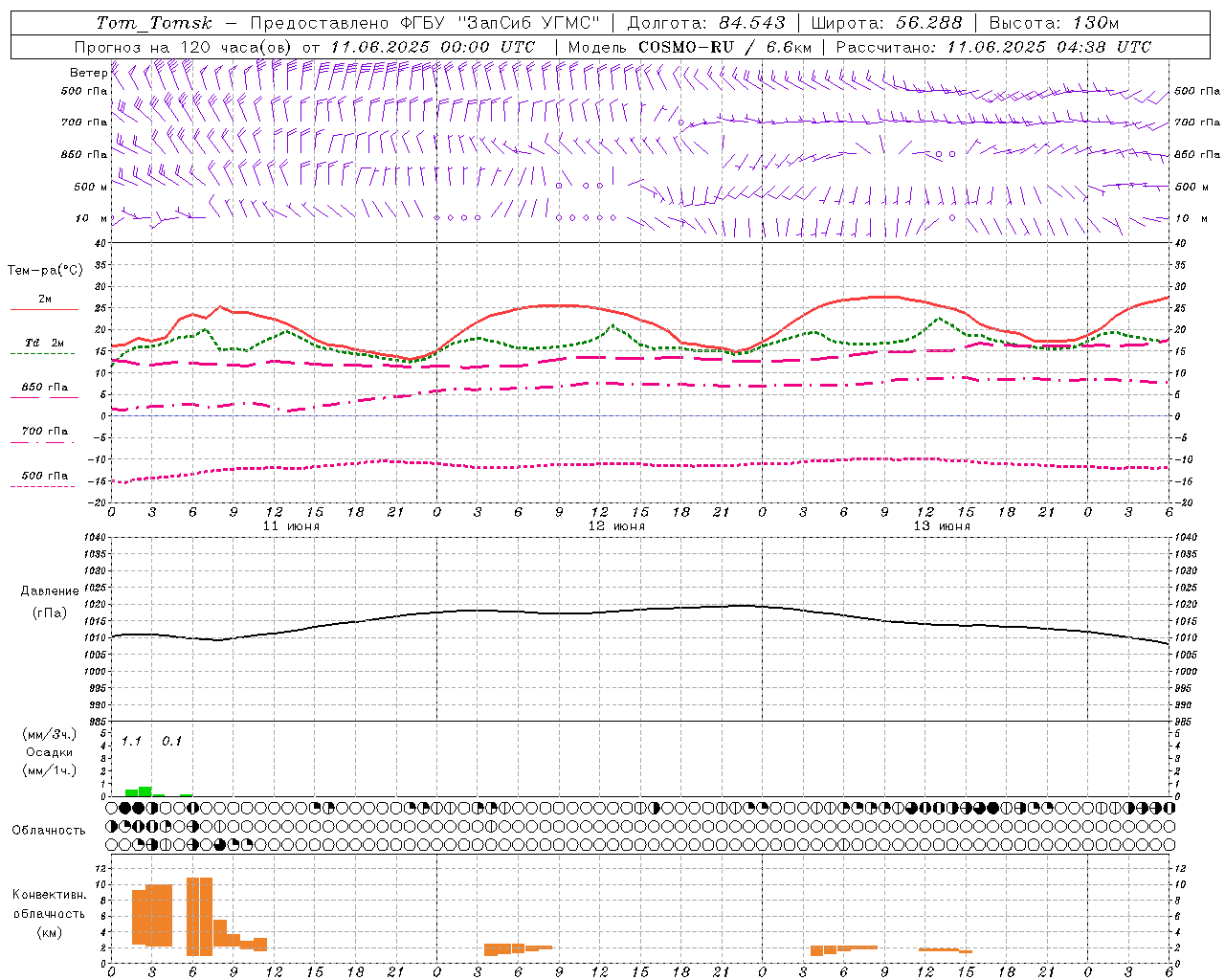Select the Прогноз на 120 часа(ов) text
This screenshot has height=980, width=1225.
(x=185, y=47)
